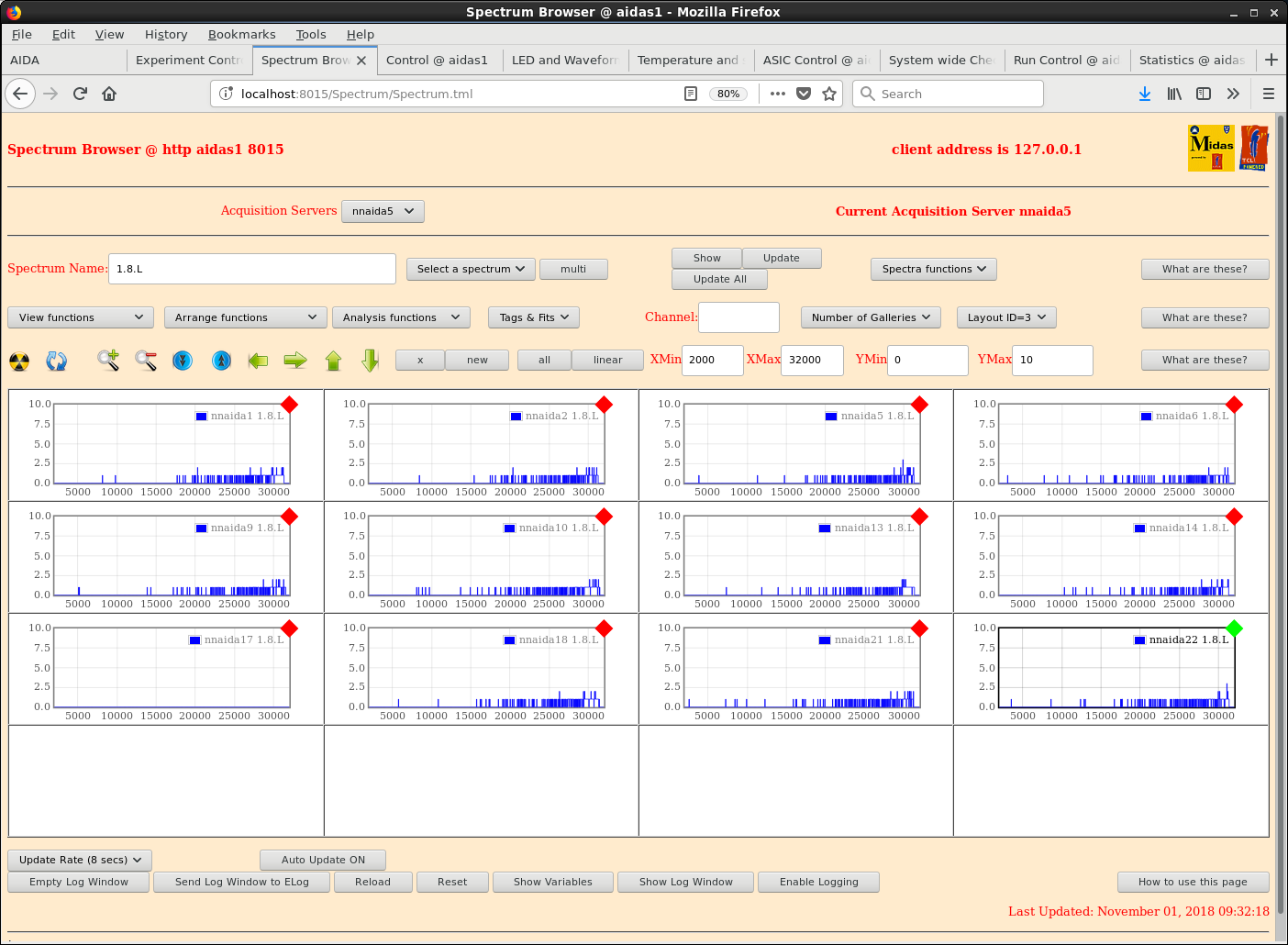Click the zoom out magnifier icon
The height and width of the screenshot is (945, 1288).
coord(146,360)
